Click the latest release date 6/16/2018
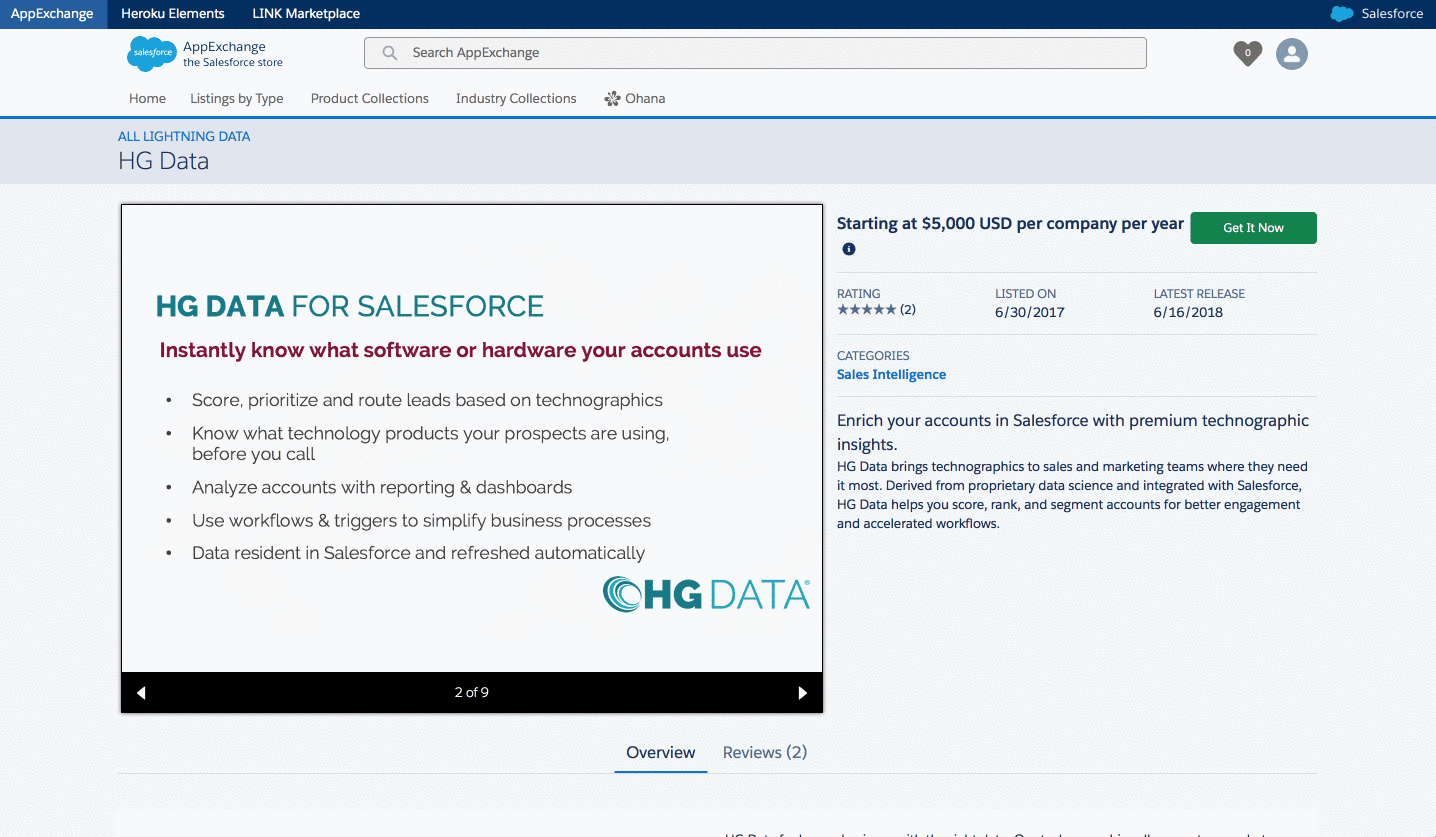Screen dimensions: 1436x837 coord(1188,312)
